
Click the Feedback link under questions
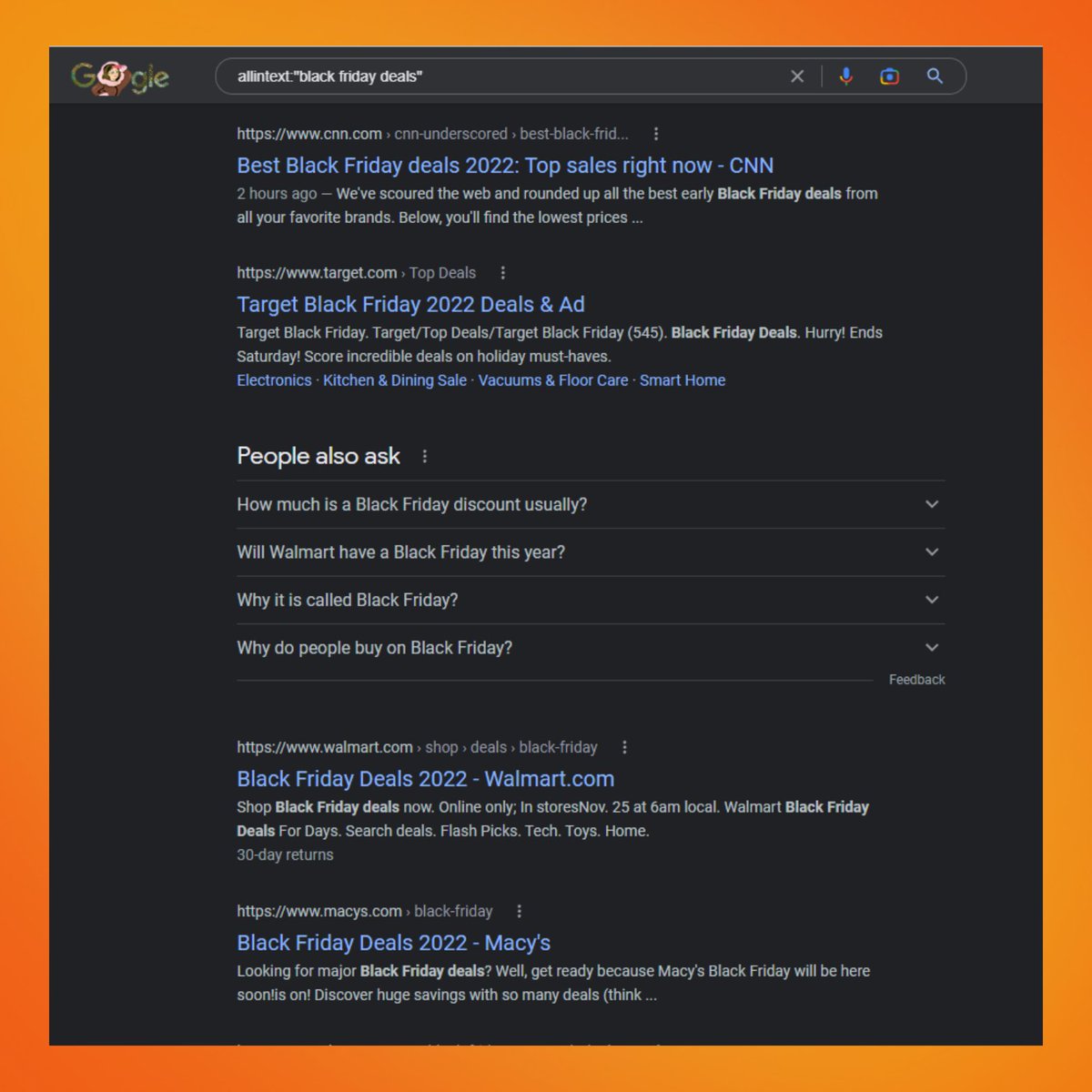click(916, 680)
